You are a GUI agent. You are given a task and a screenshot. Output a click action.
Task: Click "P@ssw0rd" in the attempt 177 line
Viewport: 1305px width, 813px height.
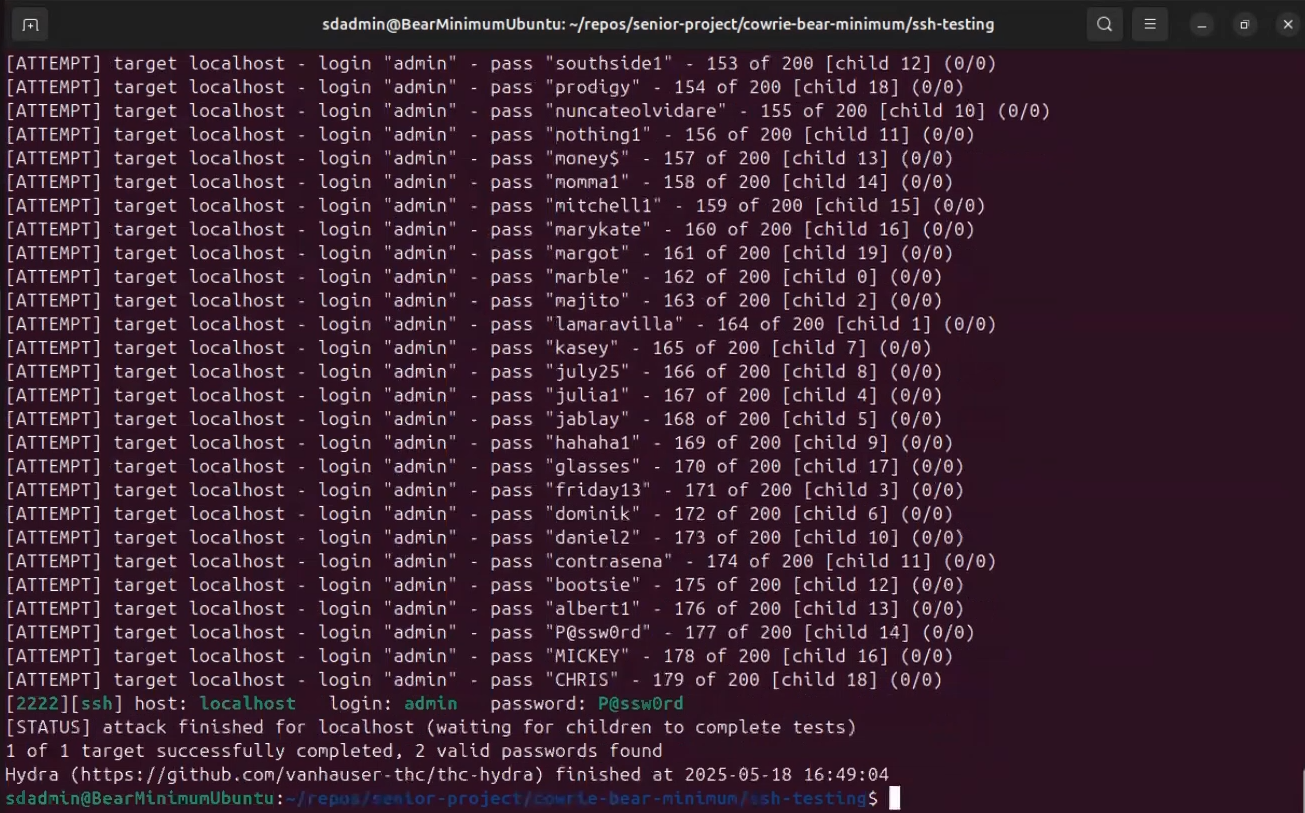[598, 632]
